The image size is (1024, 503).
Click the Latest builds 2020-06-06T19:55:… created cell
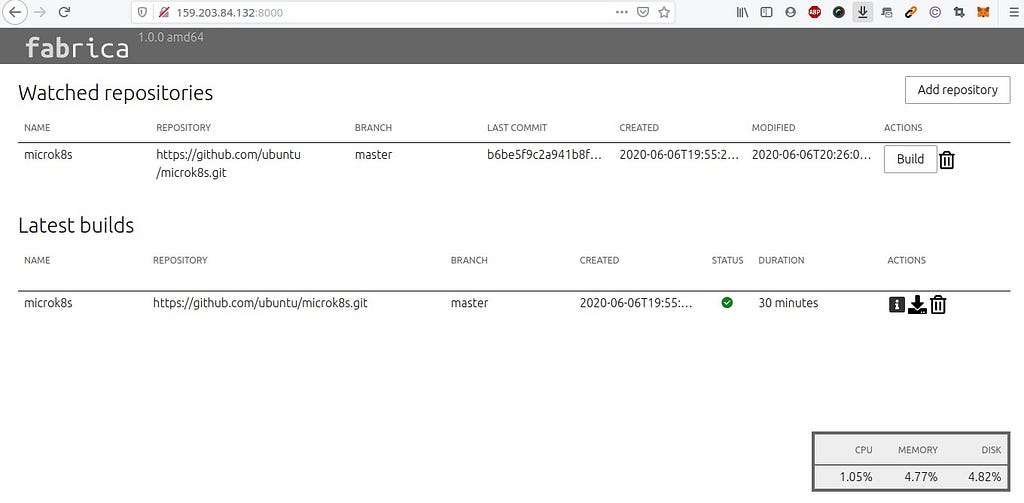coord(636,303)
